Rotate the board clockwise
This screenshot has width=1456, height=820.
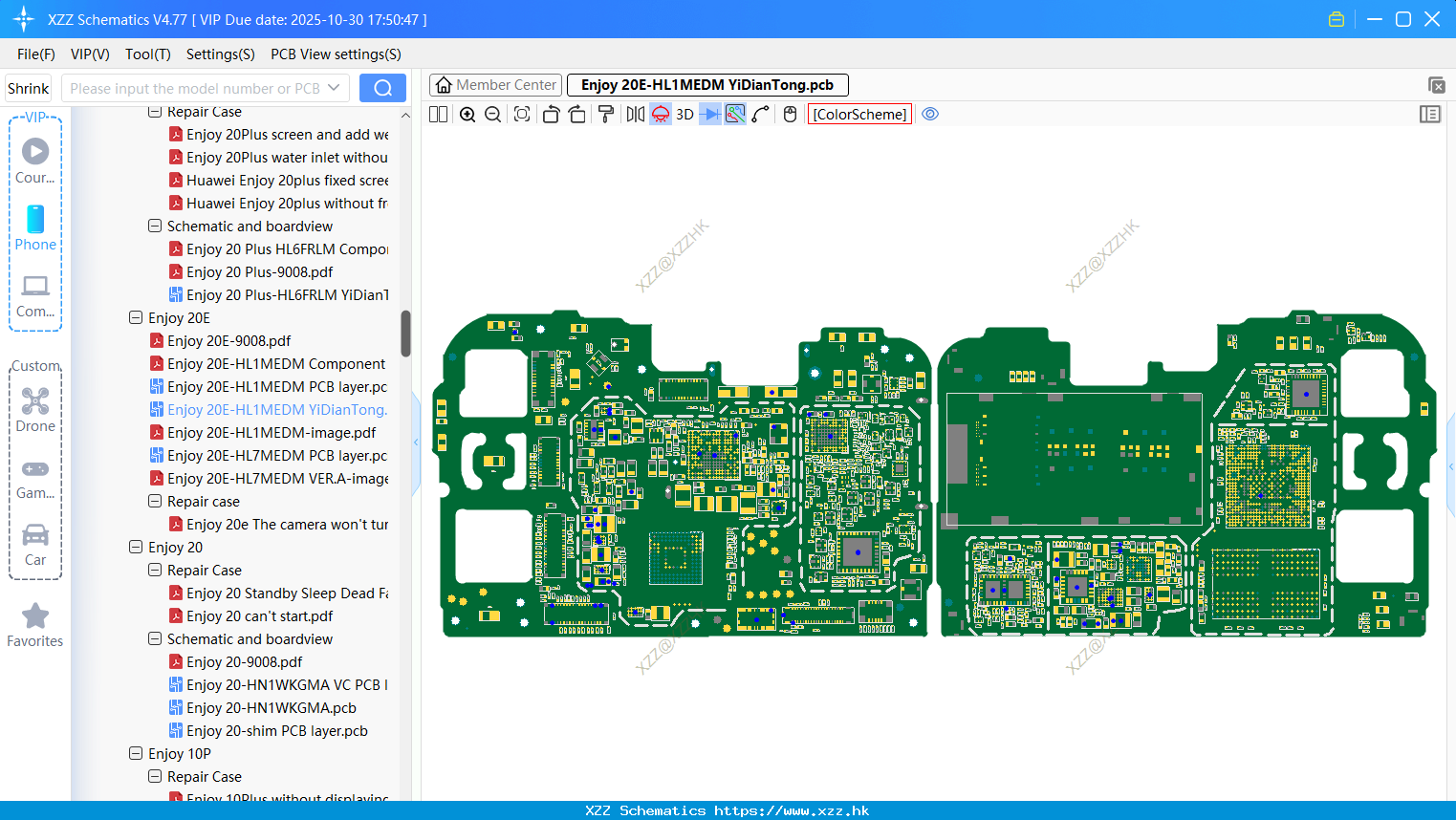click(576, 115)
